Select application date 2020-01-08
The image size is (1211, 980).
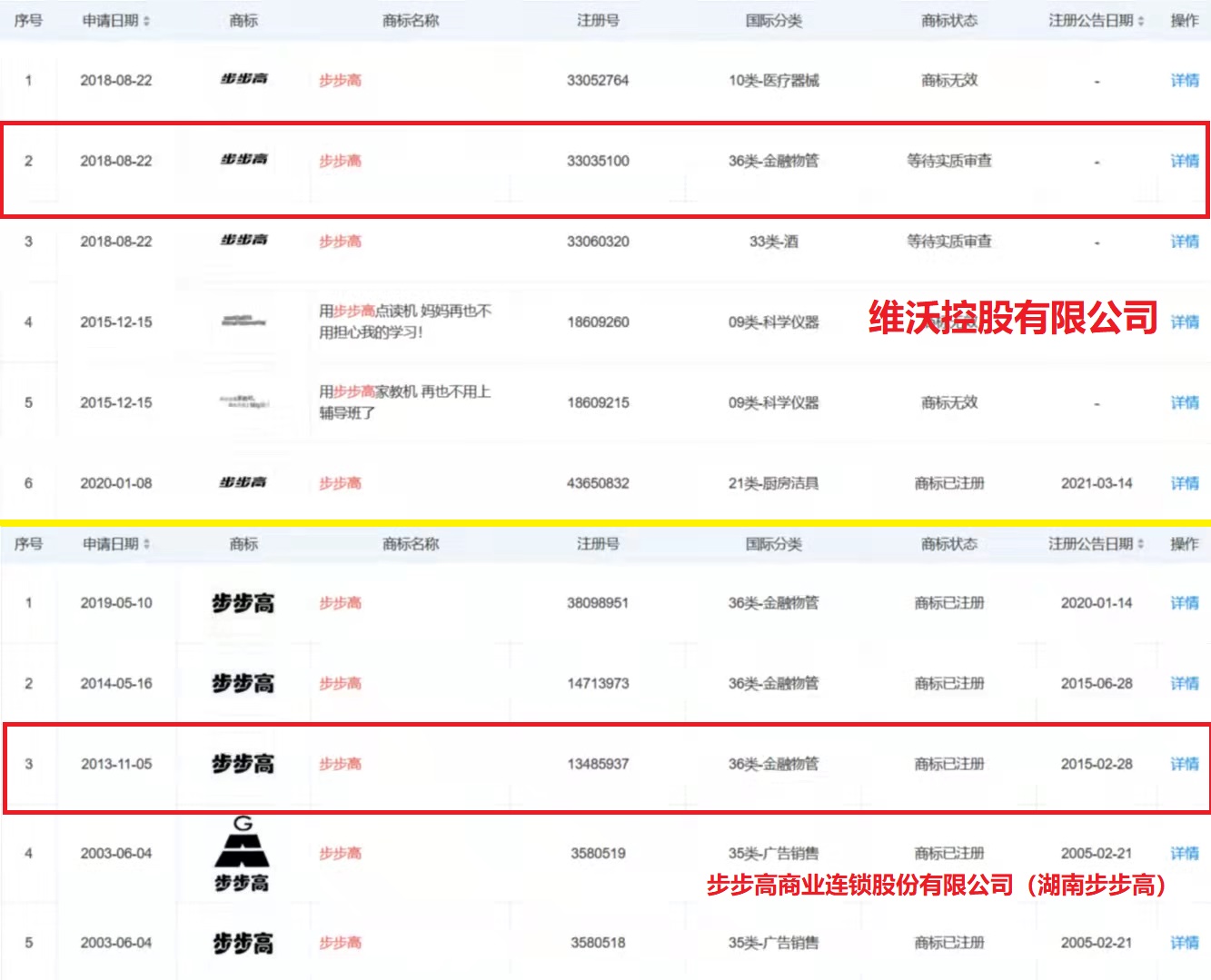[116, 483]
